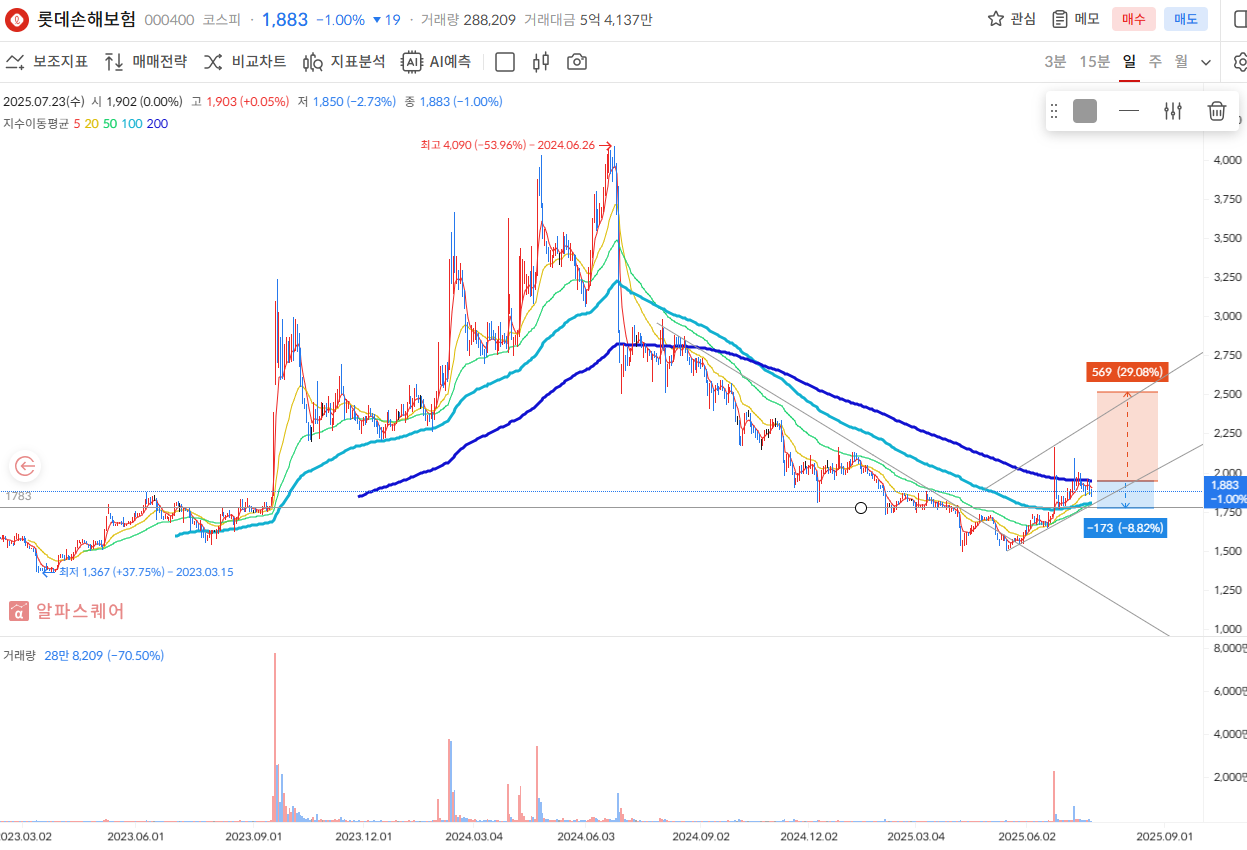
Task: Select the 주 weekly interval tab
Action: coord(1155,62)
